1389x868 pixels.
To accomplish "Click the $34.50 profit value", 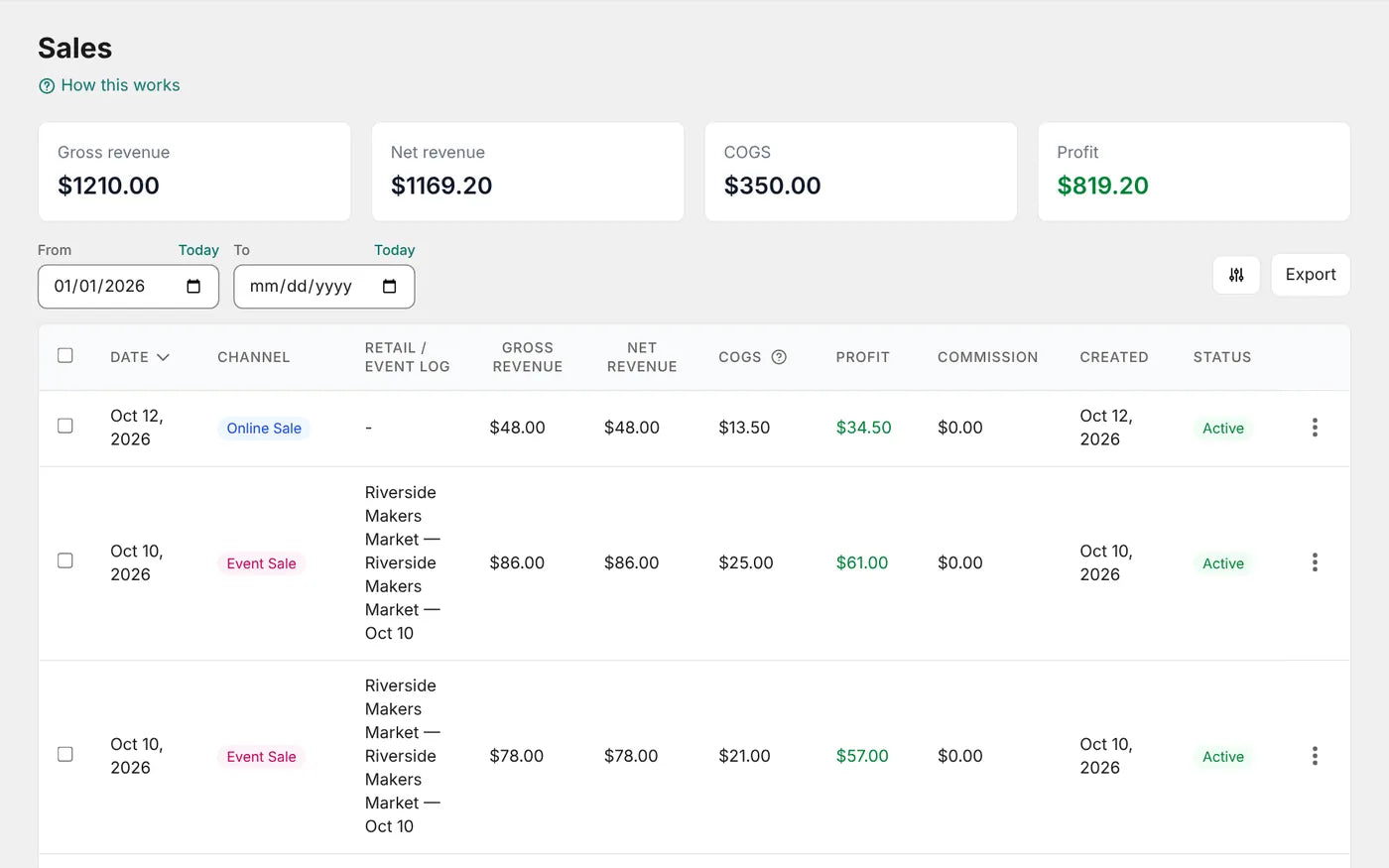I will (x=863, y=428).
